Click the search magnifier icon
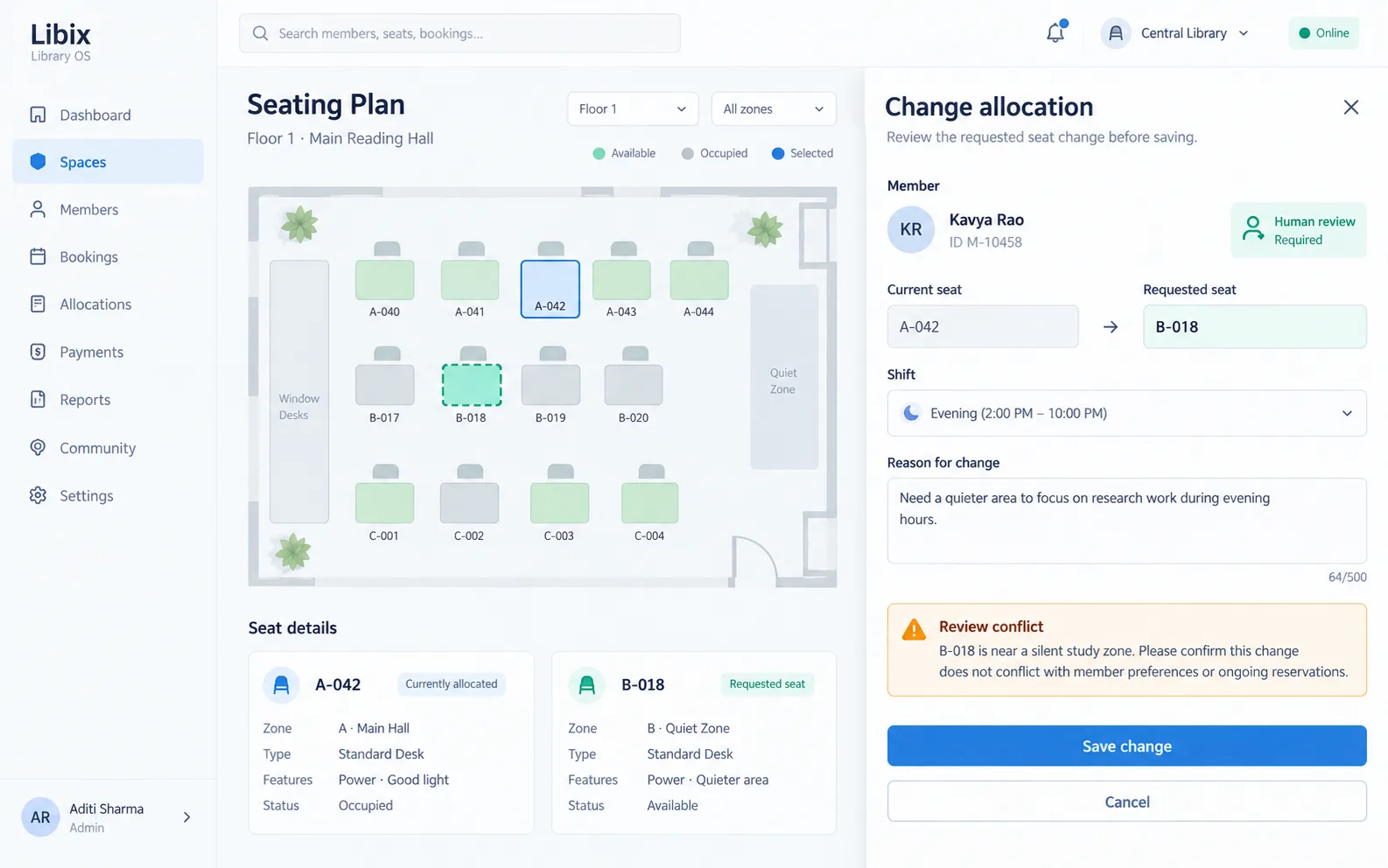The height and width of the screenshot is (868, 1388). [x=260, y=33]
